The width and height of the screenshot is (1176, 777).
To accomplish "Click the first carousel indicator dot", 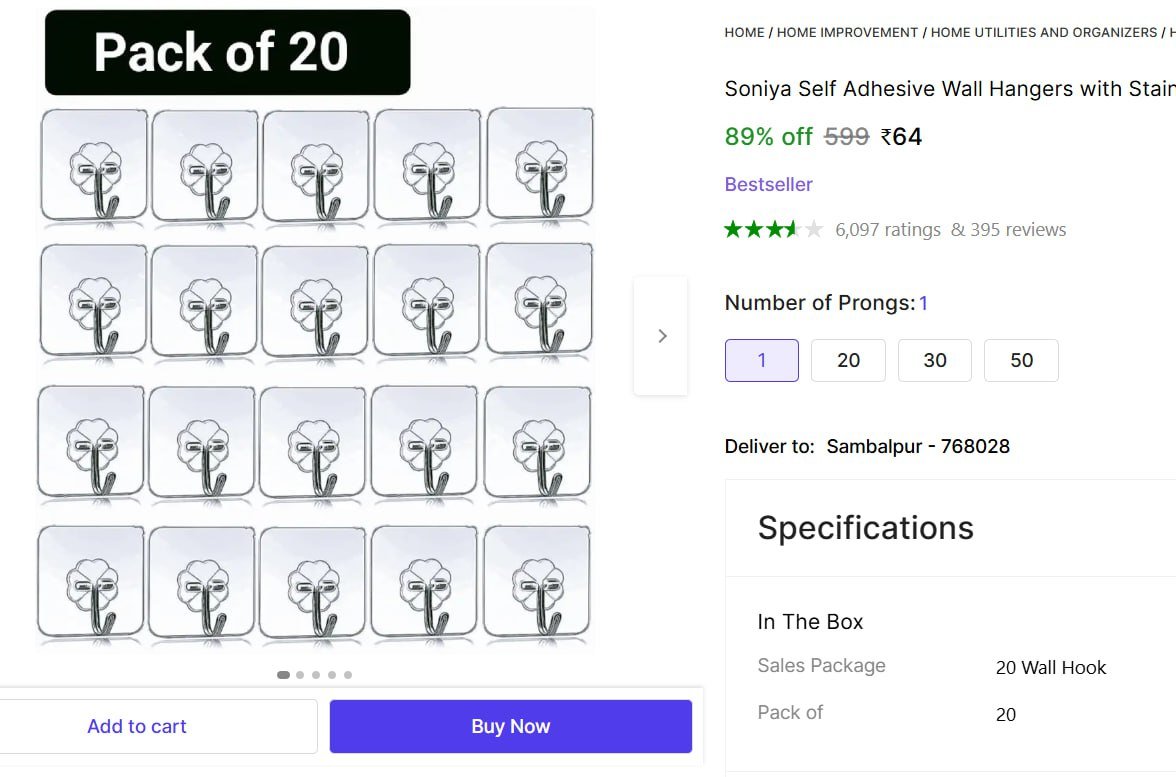I will (x=283, y=675).
